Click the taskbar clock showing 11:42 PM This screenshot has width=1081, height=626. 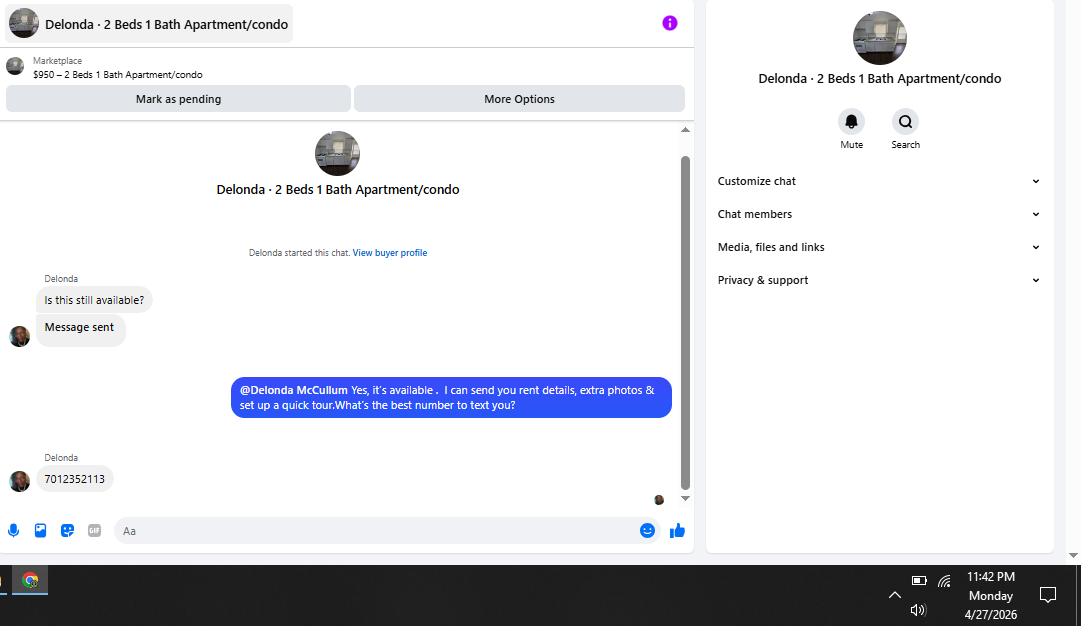(x=991, y=596)
